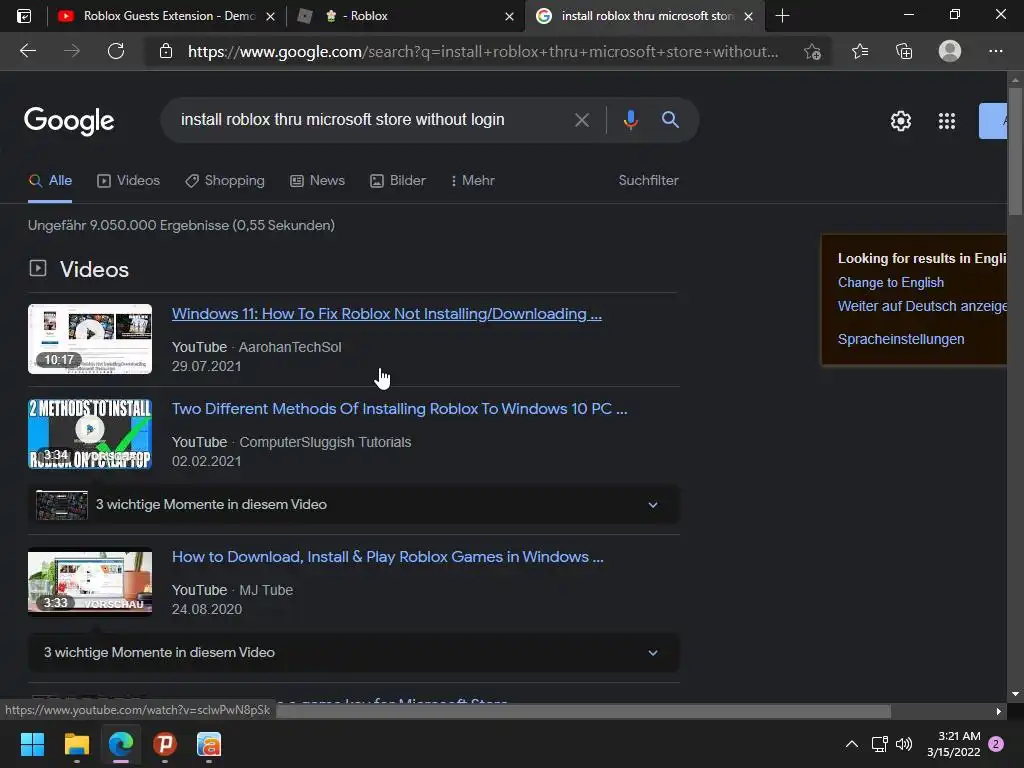Start voice search with microphone
This screenshot has width=1024, height=768.
coord(630,120)
